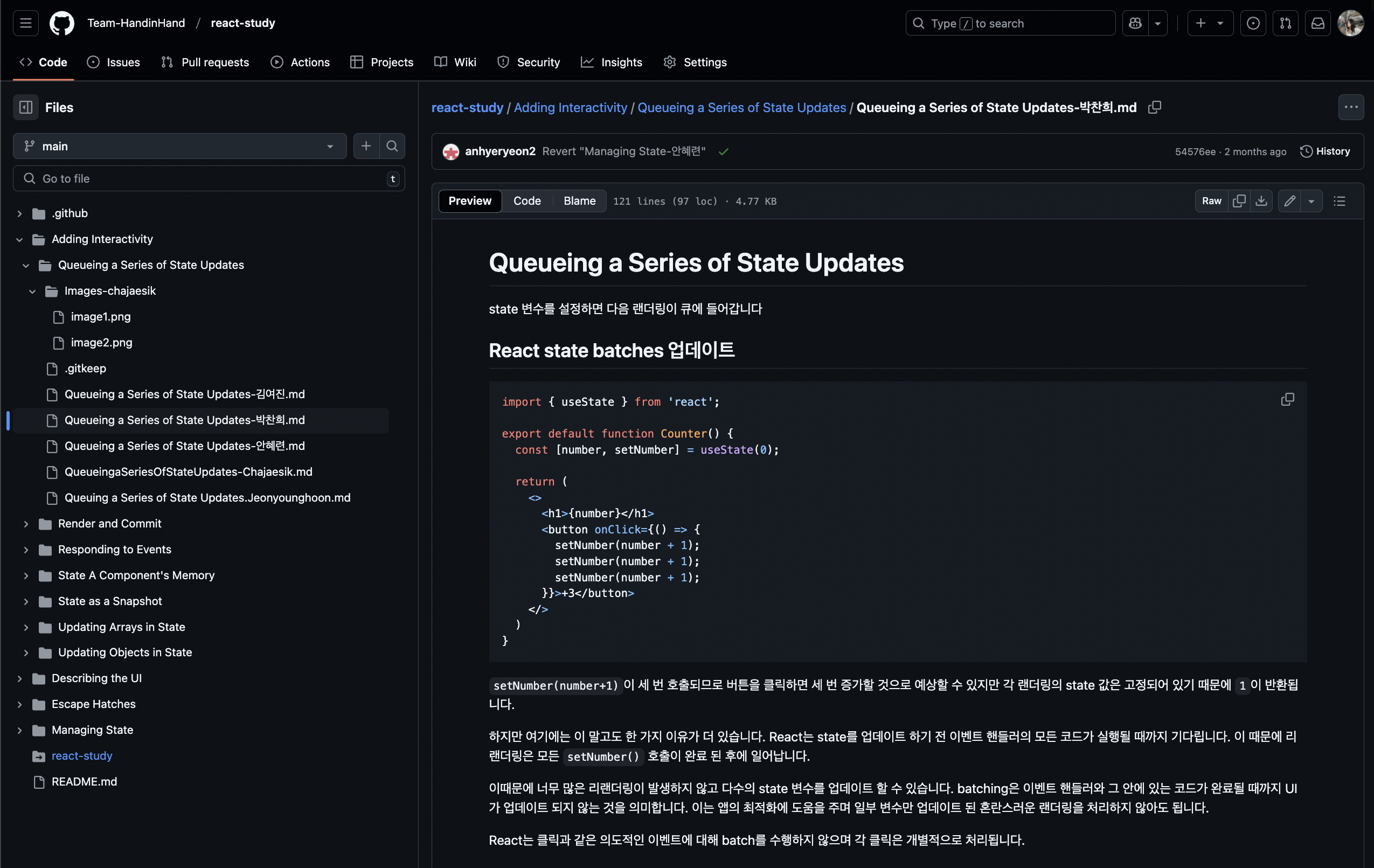Viewport: 1374px width, 868px height.
Task: Click the copy path icon
Action: coord(1154,107)
